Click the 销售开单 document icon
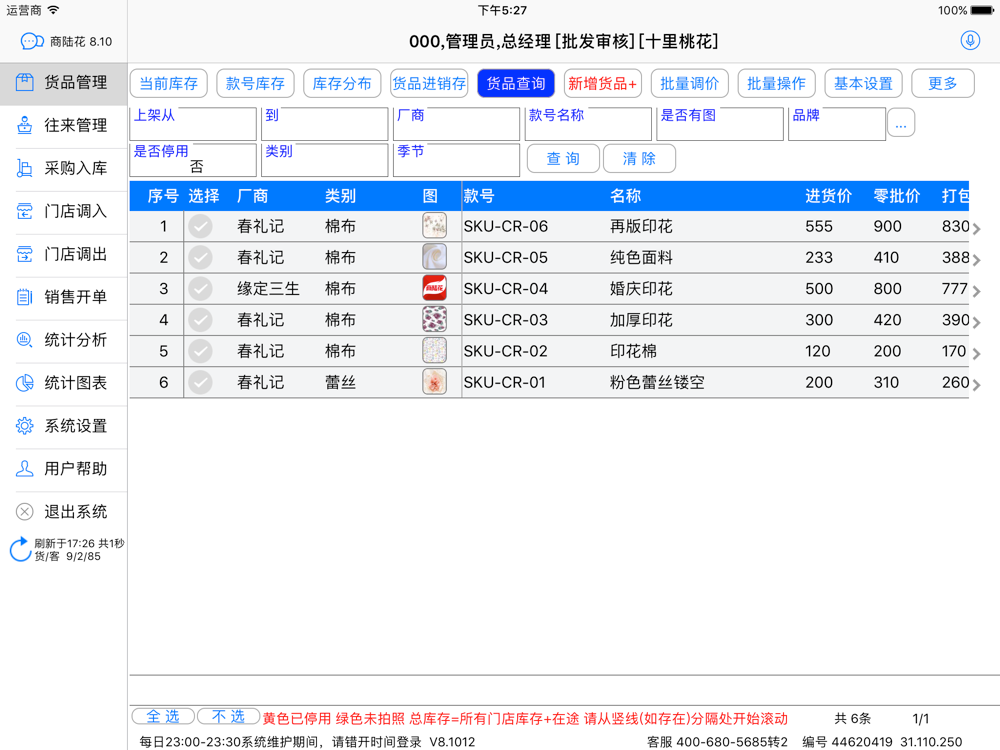Viewport: 1000px width, 750px height. point(24,297)
